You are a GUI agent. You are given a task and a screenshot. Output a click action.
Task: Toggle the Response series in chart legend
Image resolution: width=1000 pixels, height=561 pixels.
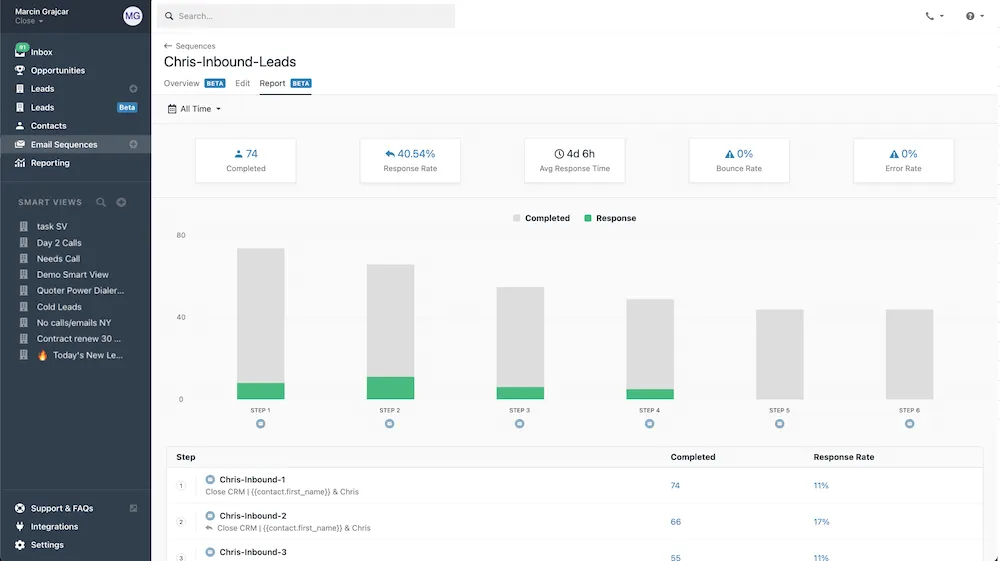click(x=610, y=218)
